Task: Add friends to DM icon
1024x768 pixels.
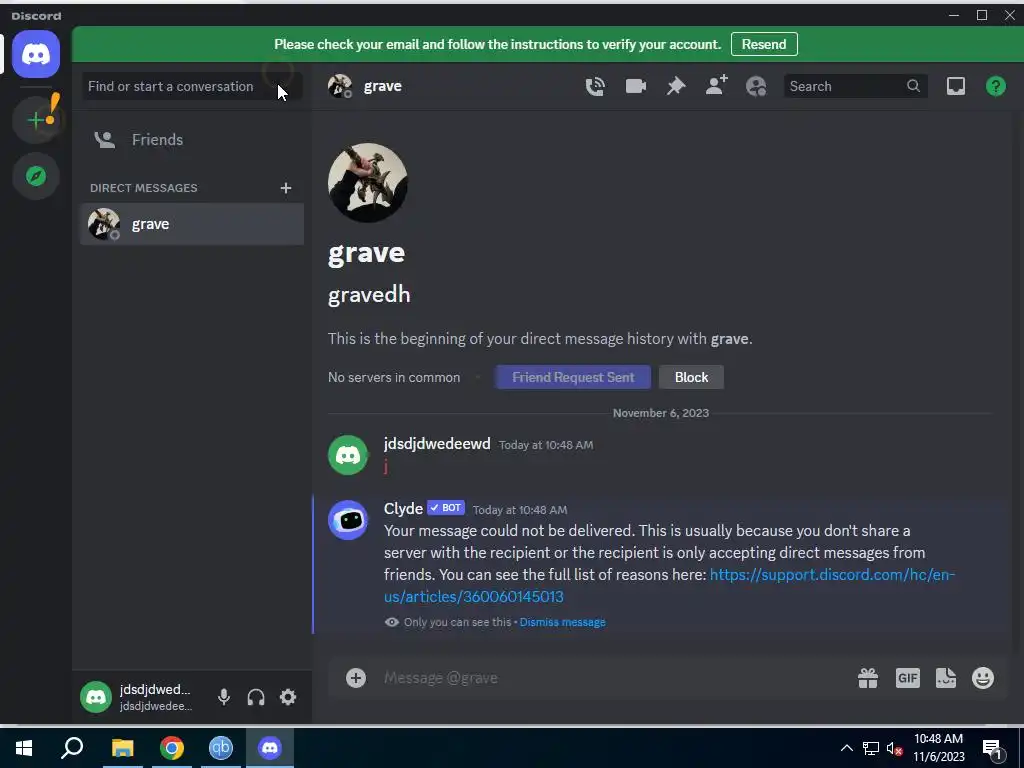Action: point(716,86)
